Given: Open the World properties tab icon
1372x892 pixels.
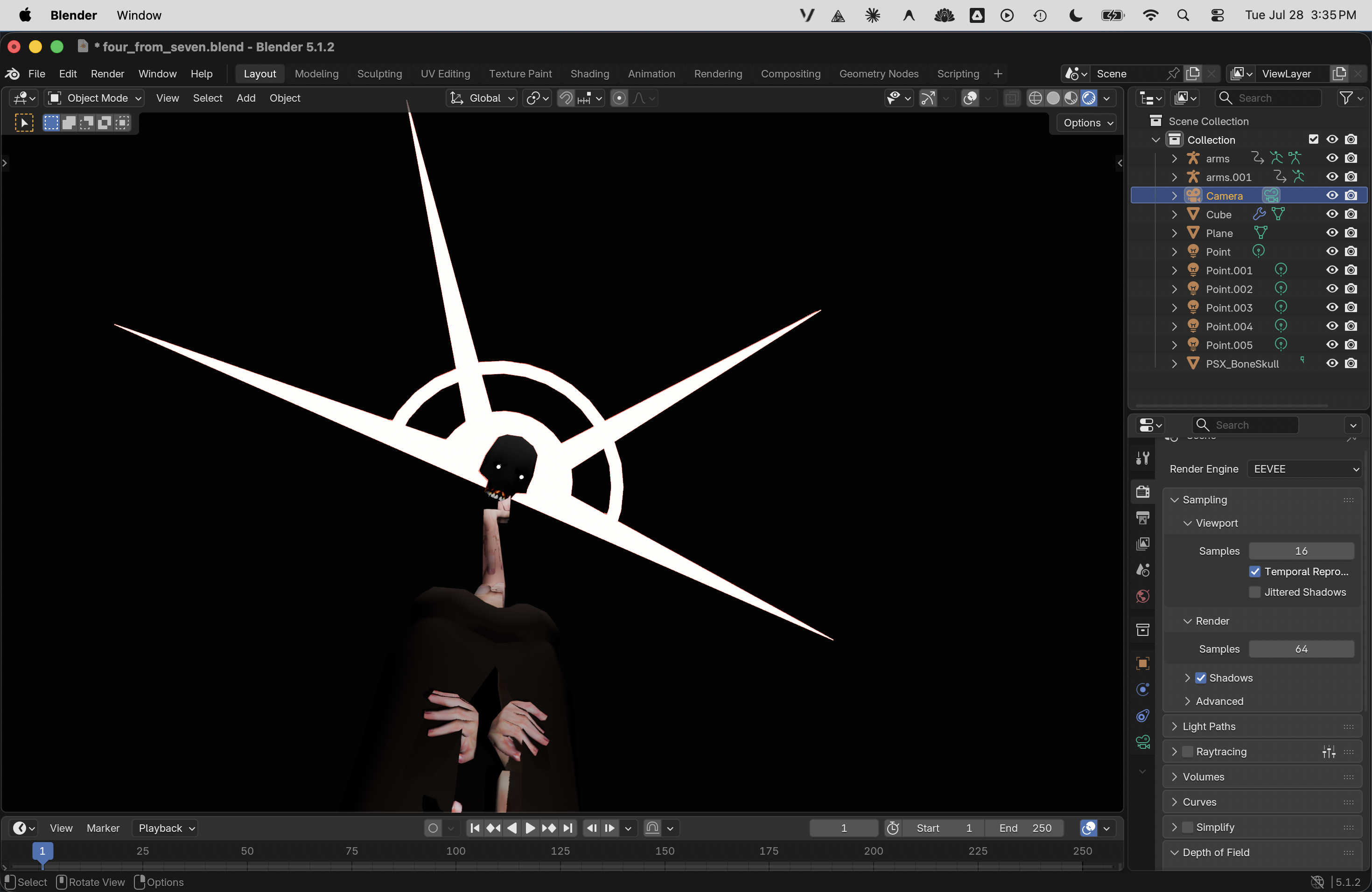Looking at the screenshot, I should point(1142,596).
